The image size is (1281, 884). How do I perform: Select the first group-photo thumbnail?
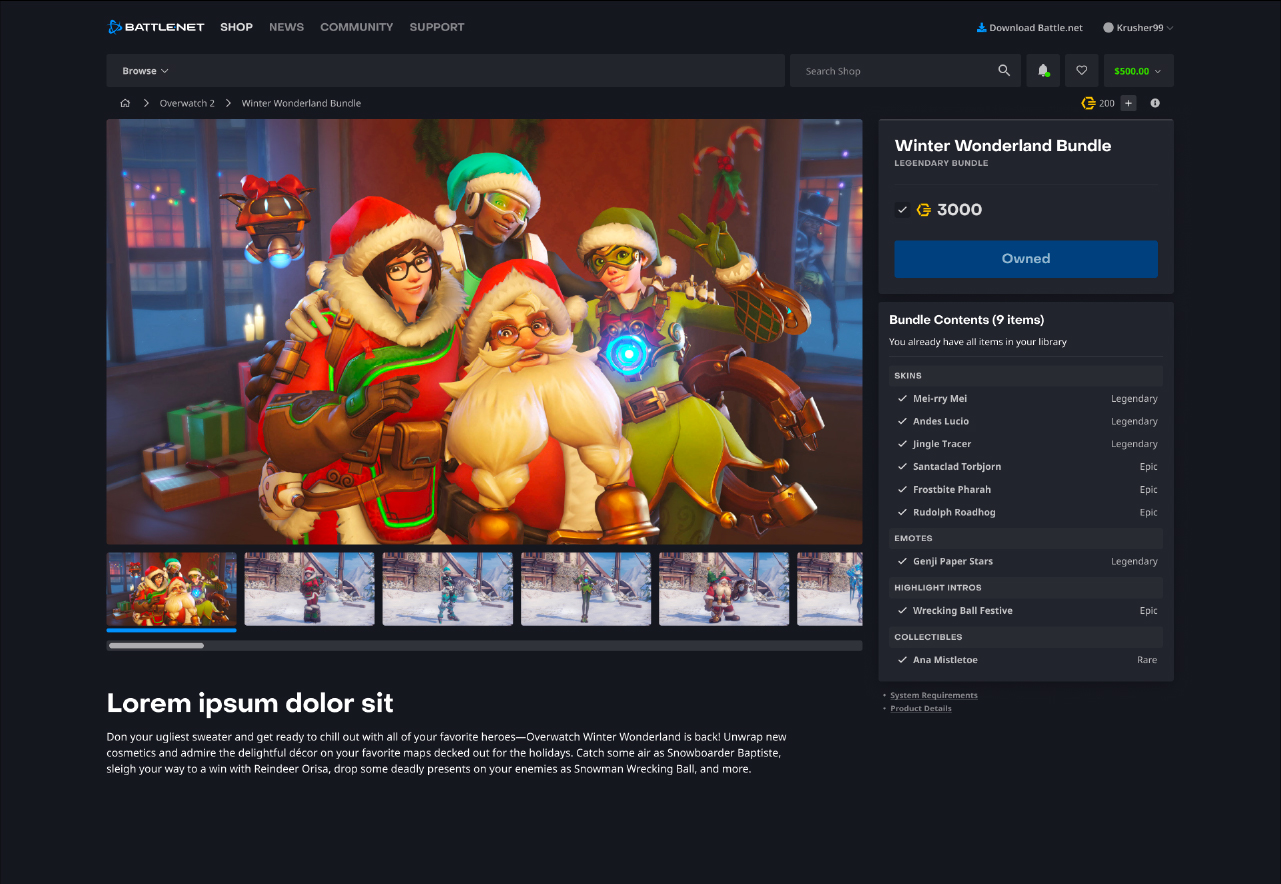(x=172, y=589)
